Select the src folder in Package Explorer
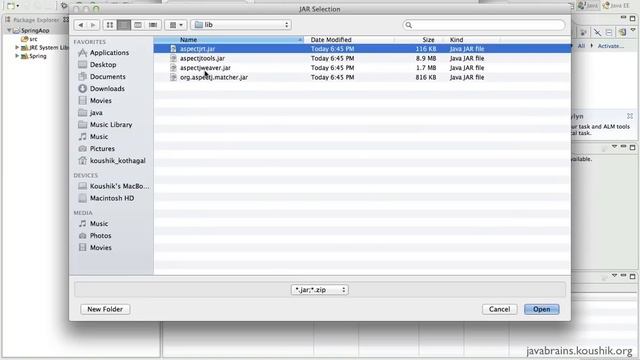The height and width of the screenshot is (360, 640). pos(33,39)
